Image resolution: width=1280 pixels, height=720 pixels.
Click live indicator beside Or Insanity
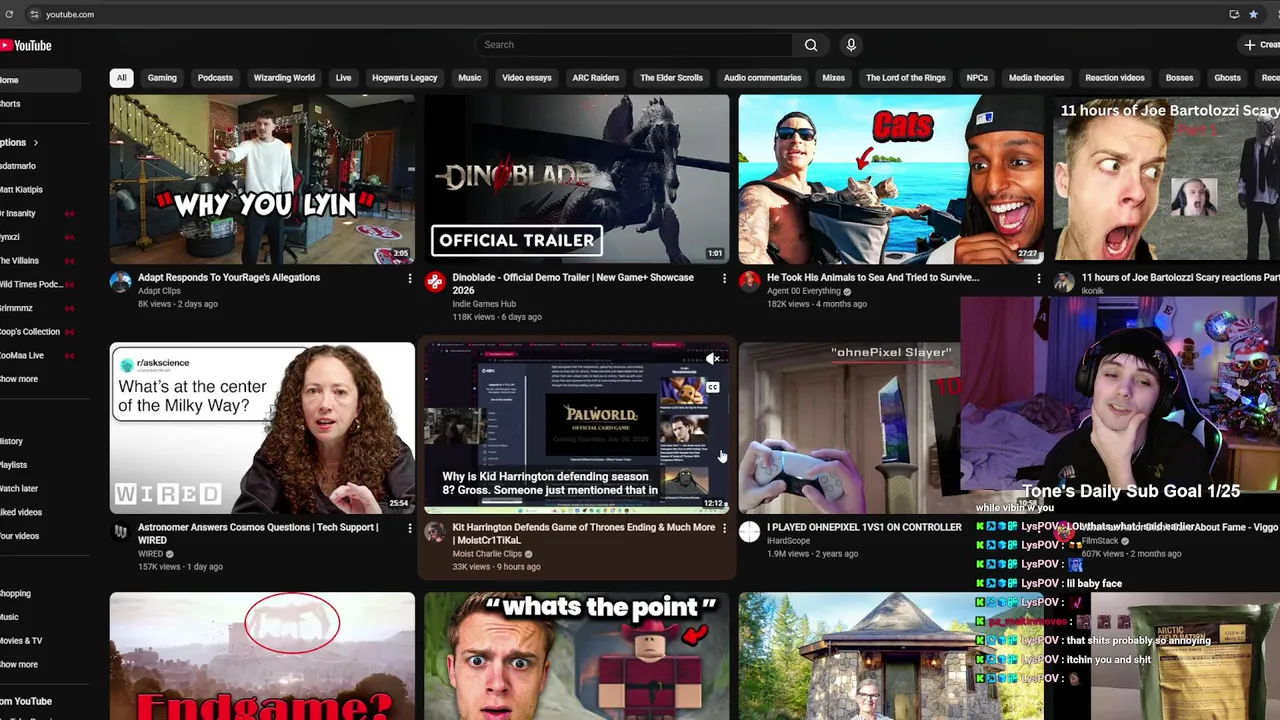[69, 214]
